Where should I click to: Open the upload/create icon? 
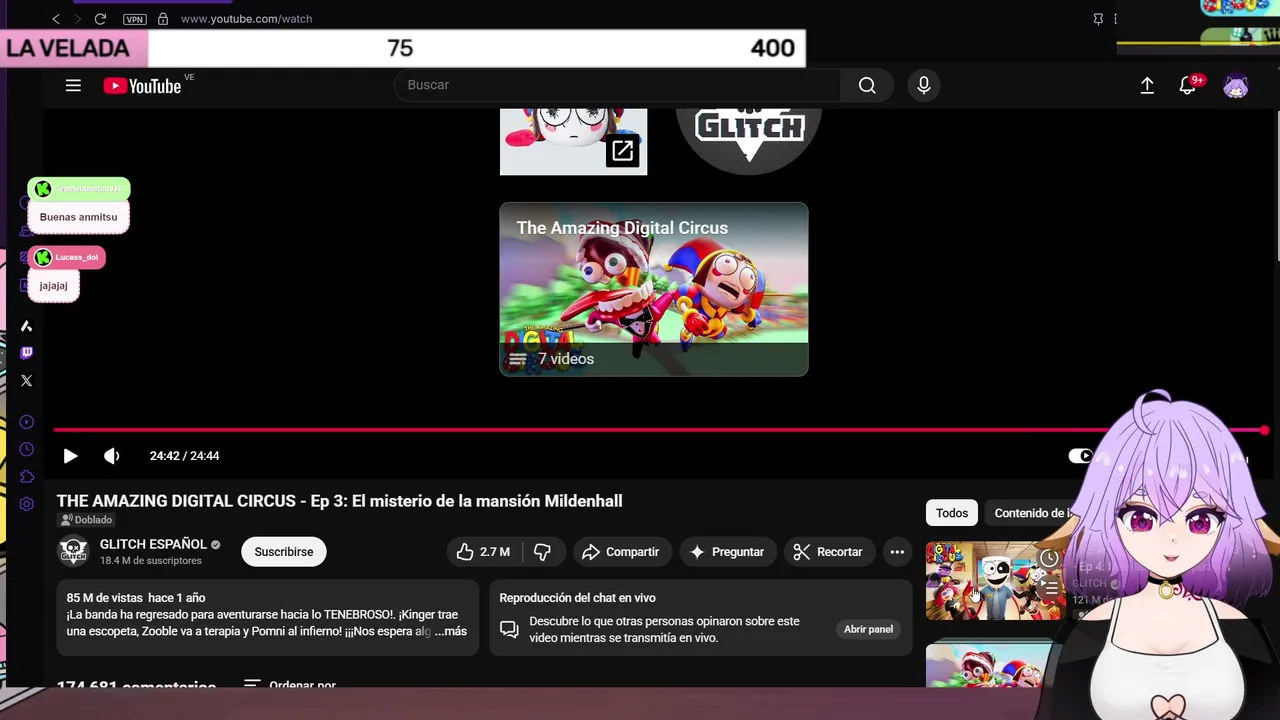(1147, 86)
